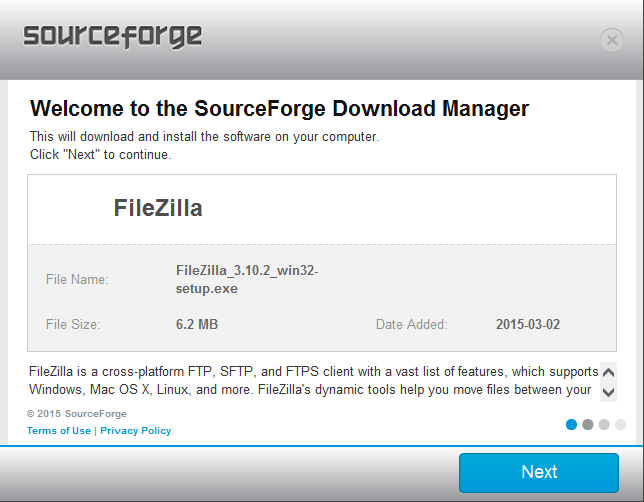Click the SourceForge logo
The image size is (644, 502).
[x=112, y=37]
